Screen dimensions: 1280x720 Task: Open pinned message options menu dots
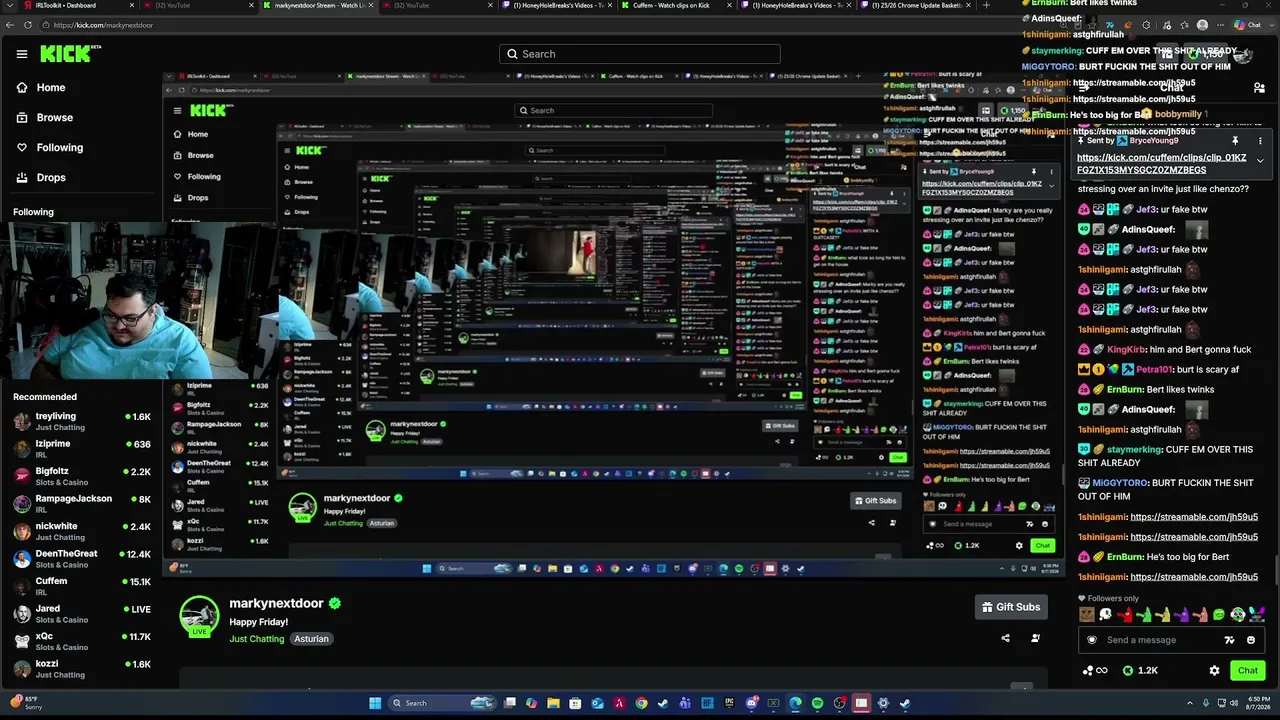tap(1260, 141)
